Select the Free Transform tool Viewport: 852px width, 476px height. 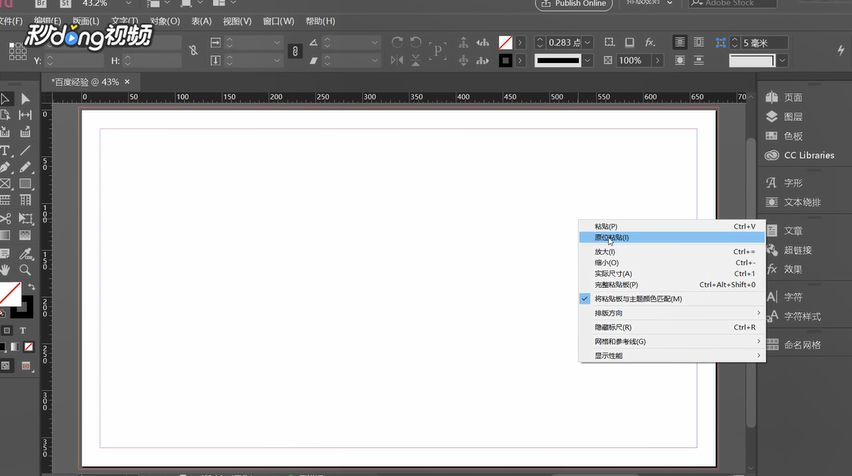25,218
